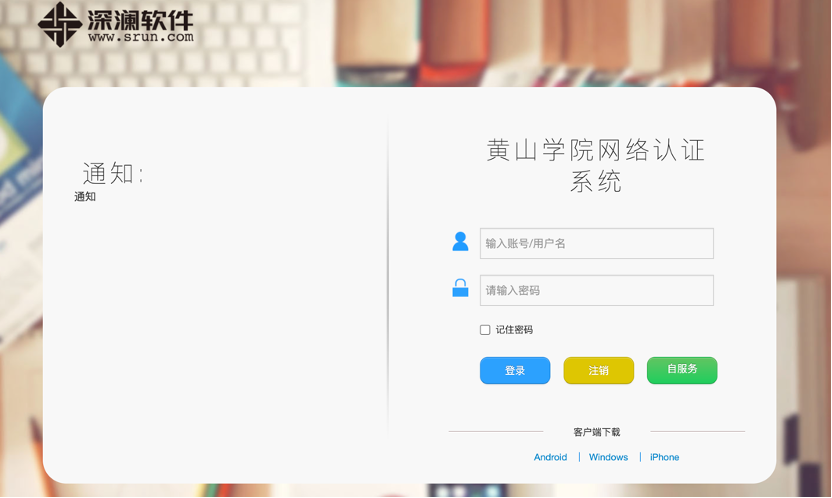Open the iPhone client download link
Image resolution: width=832 pixels, height=498 pixels.
(x=664, y=457)
